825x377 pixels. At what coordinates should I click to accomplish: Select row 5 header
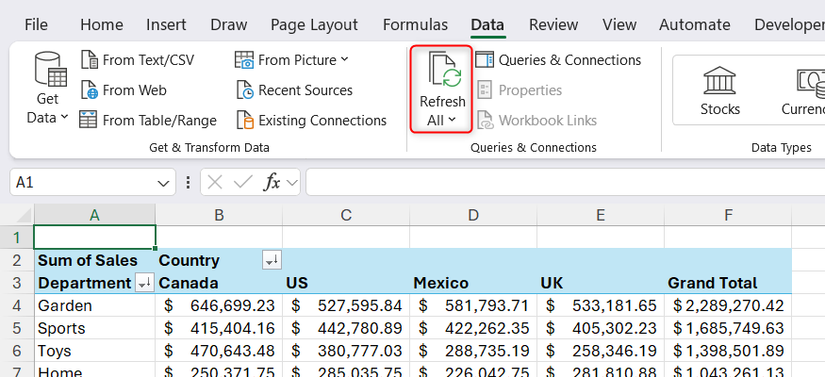pos(17,328)
